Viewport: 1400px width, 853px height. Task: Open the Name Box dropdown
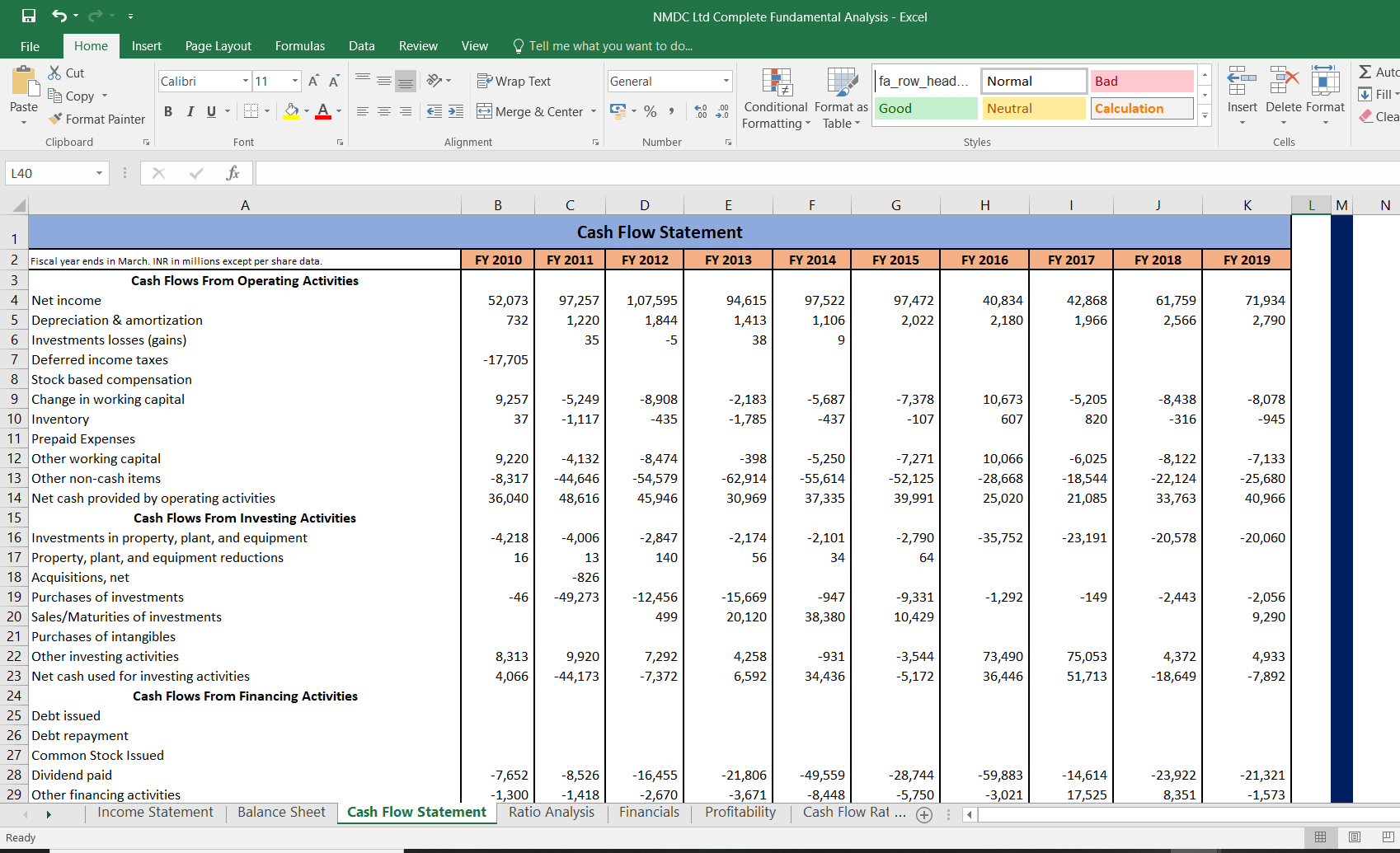[99, 173]
